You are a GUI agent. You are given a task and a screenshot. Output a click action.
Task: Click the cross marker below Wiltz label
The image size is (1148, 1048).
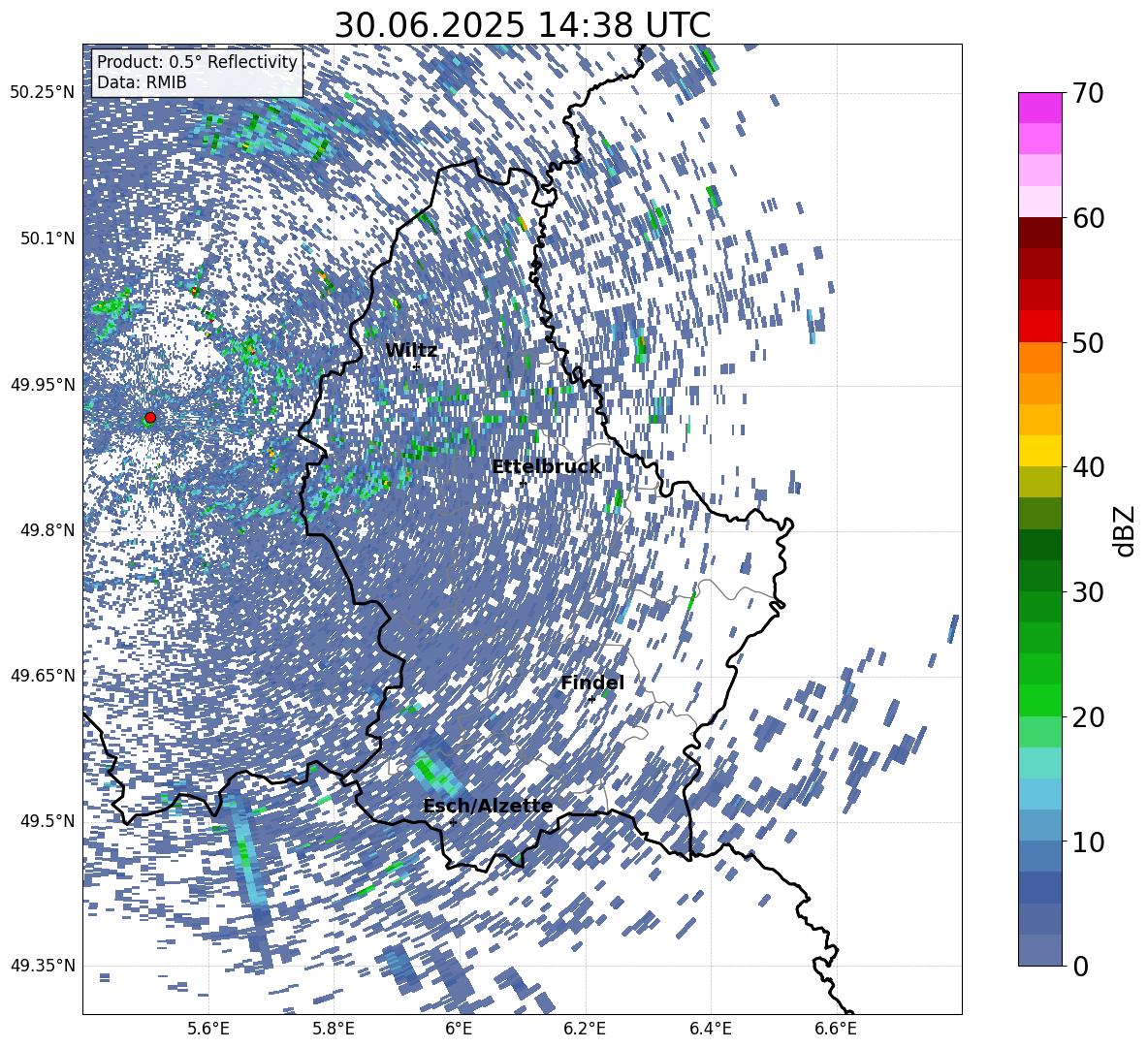416,365
